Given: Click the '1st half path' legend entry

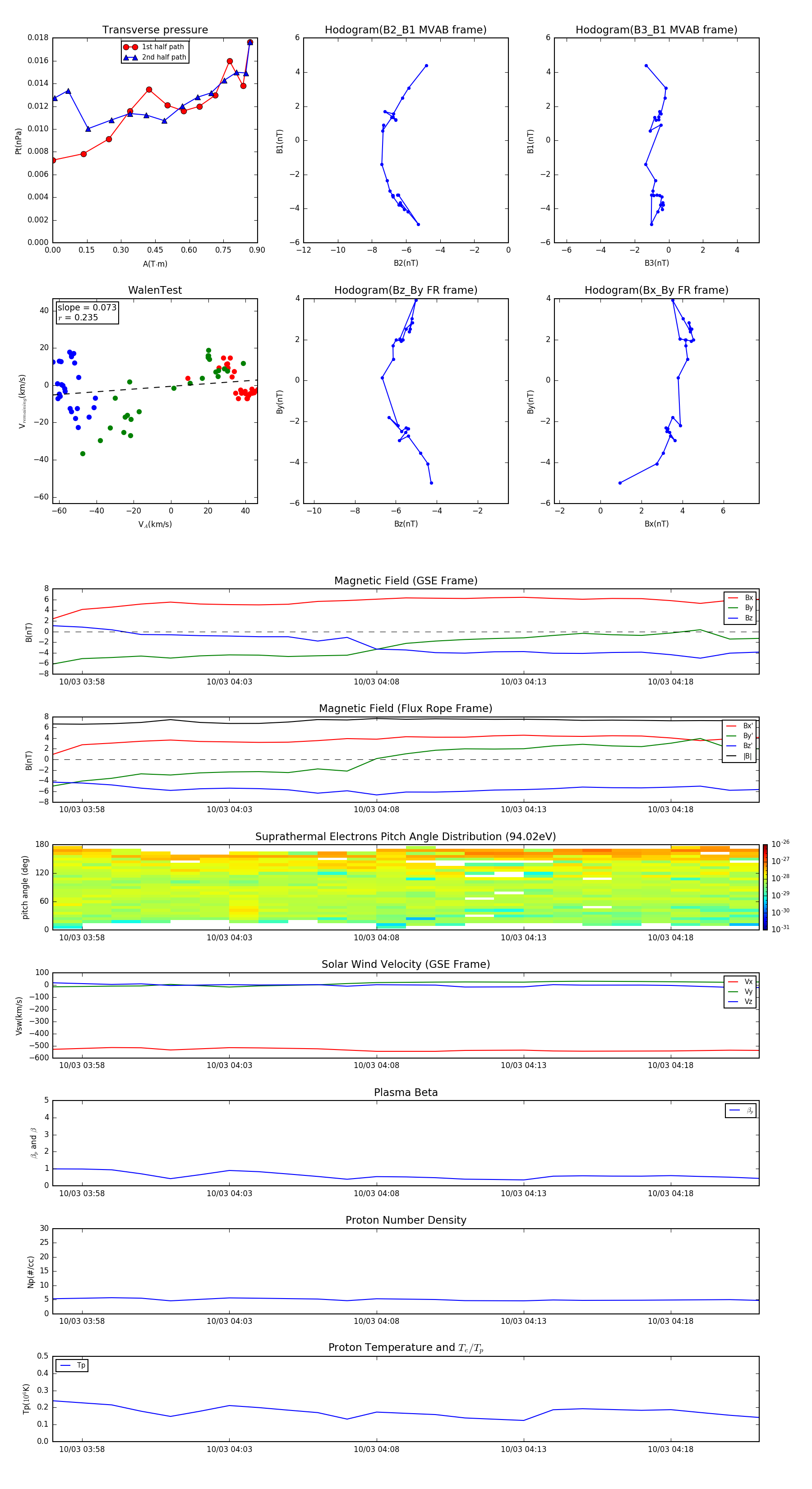Looking at the screenshot, I should click(154, 47).
